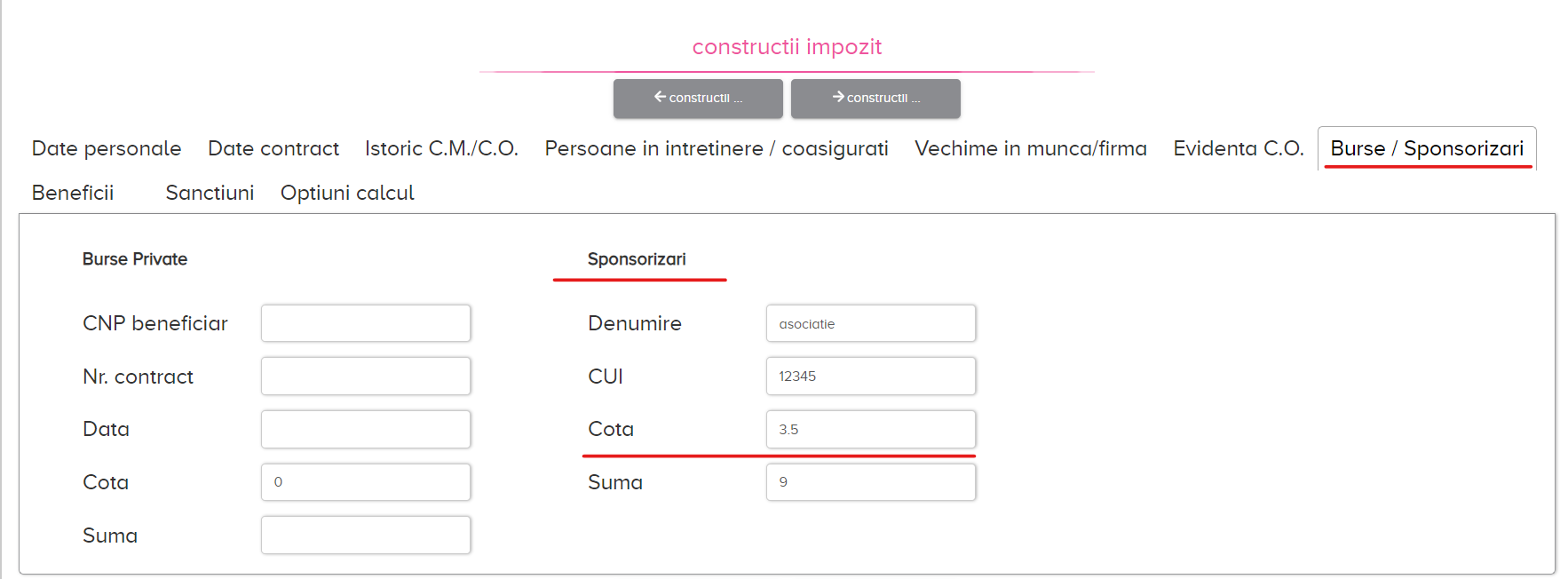Viewport: 1568px width, 579px height.
Task: Open the Date personale tab
Action: (107, 148)
